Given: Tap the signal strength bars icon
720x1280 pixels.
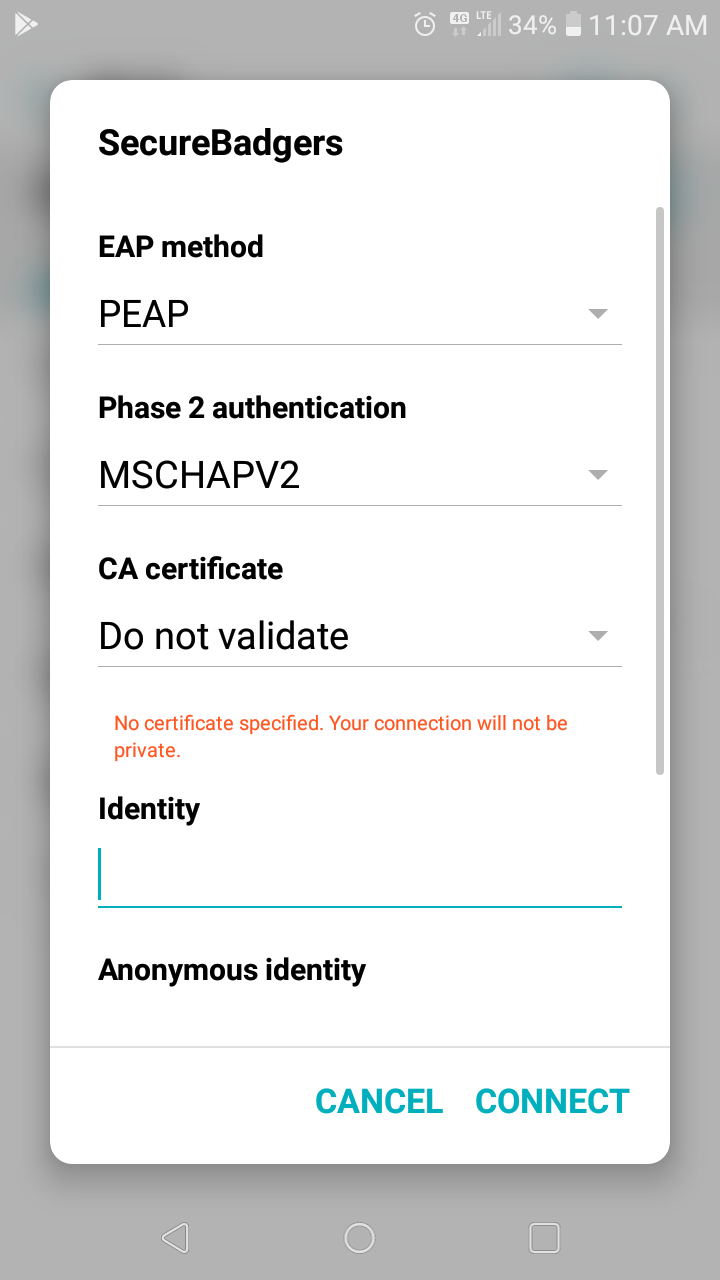Looking at the screenshot, I should [489, 25].
